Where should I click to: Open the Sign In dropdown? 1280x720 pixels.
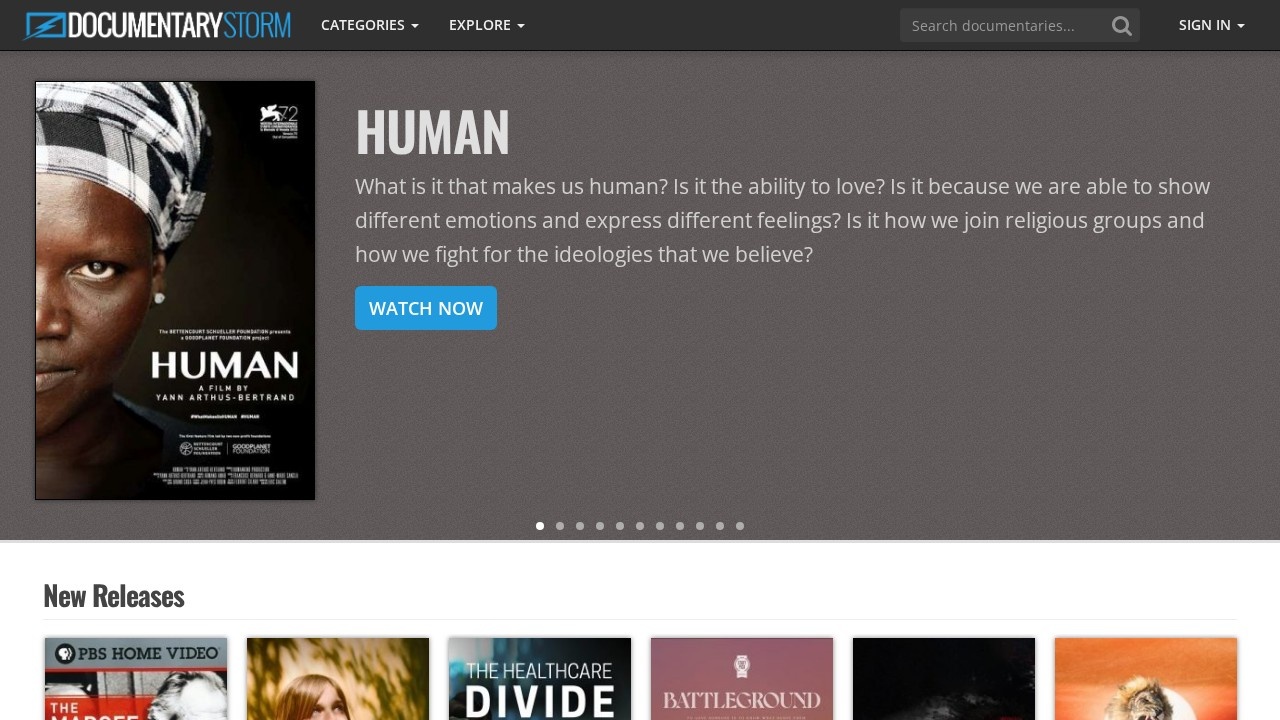pyautogui.click(x=1212, y=25)
